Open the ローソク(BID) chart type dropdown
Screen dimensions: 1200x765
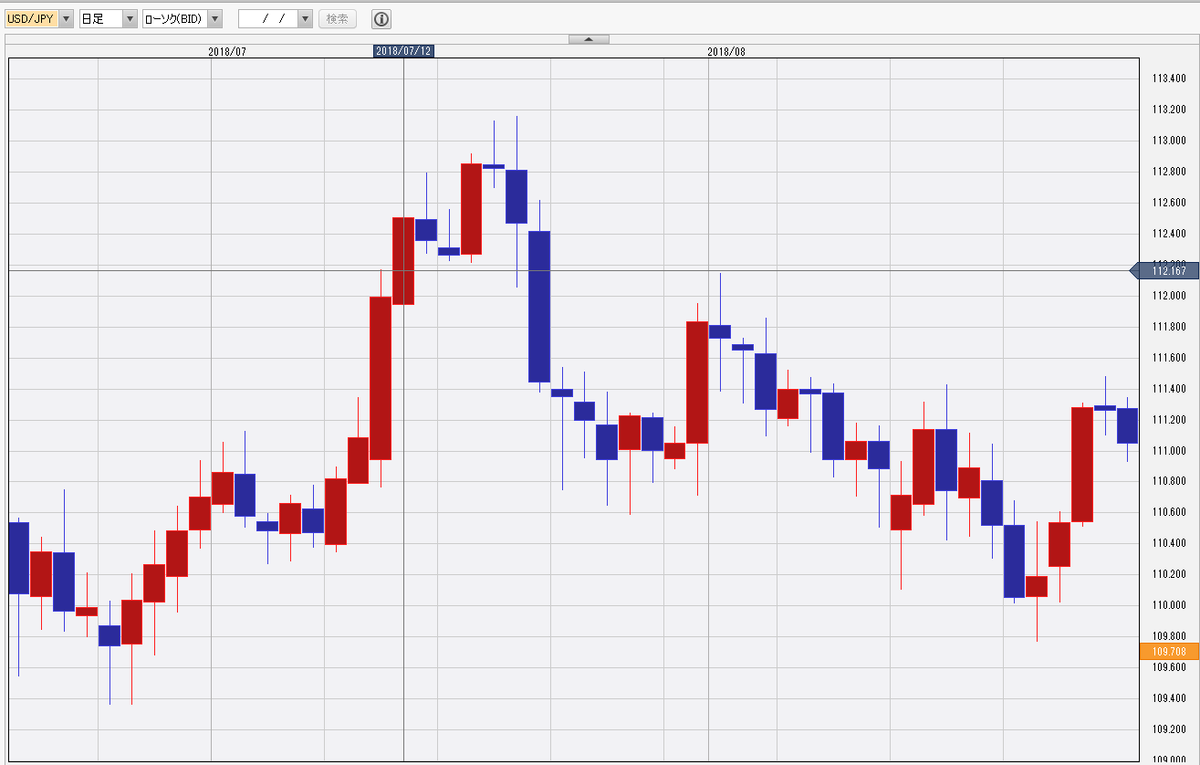click(x=182, y=19)
